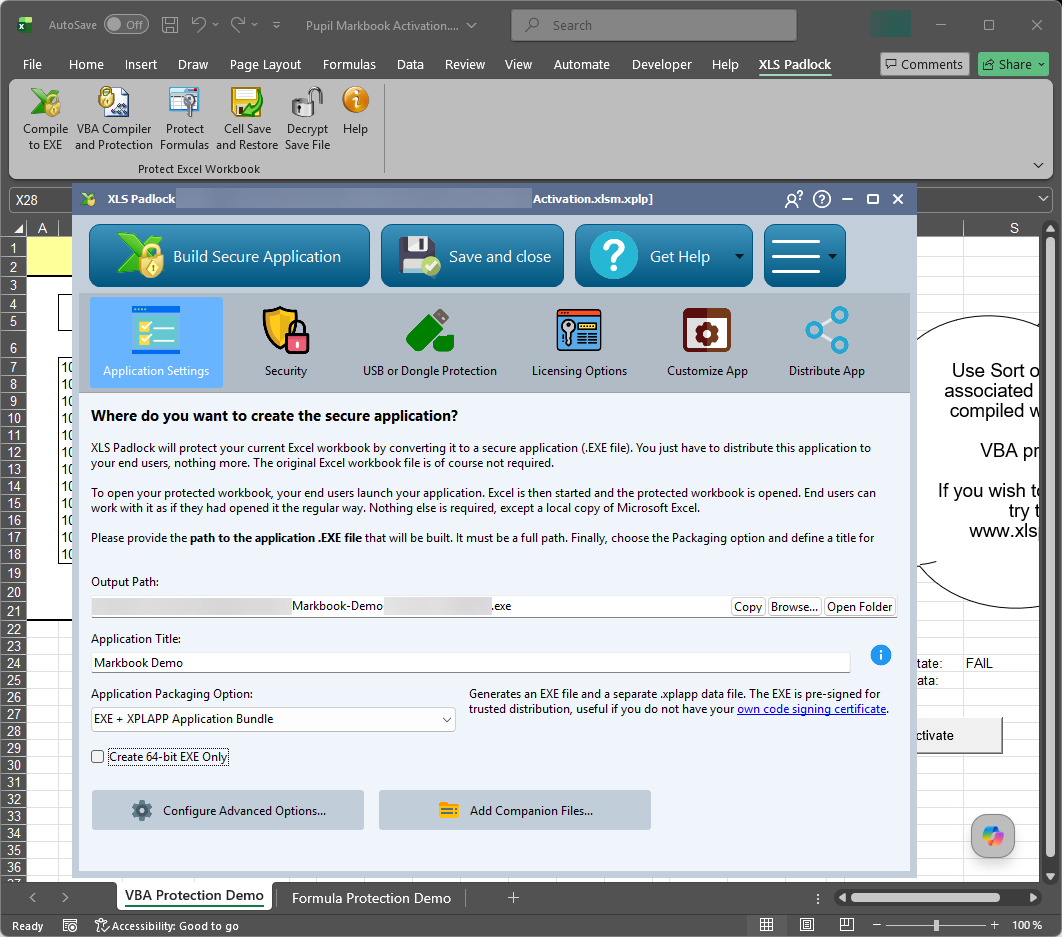Select the VBA Protection Demo sheet tab
The width and height of the screenshot is (1062, 937).
(x=194, y=896)
